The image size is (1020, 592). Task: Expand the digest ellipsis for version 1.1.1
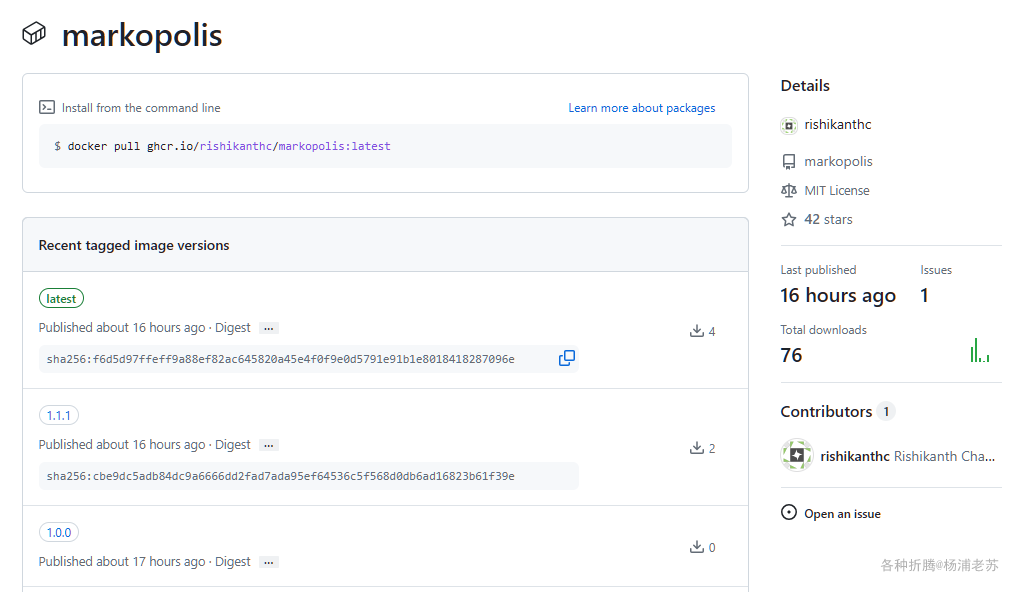pos(268,445)
